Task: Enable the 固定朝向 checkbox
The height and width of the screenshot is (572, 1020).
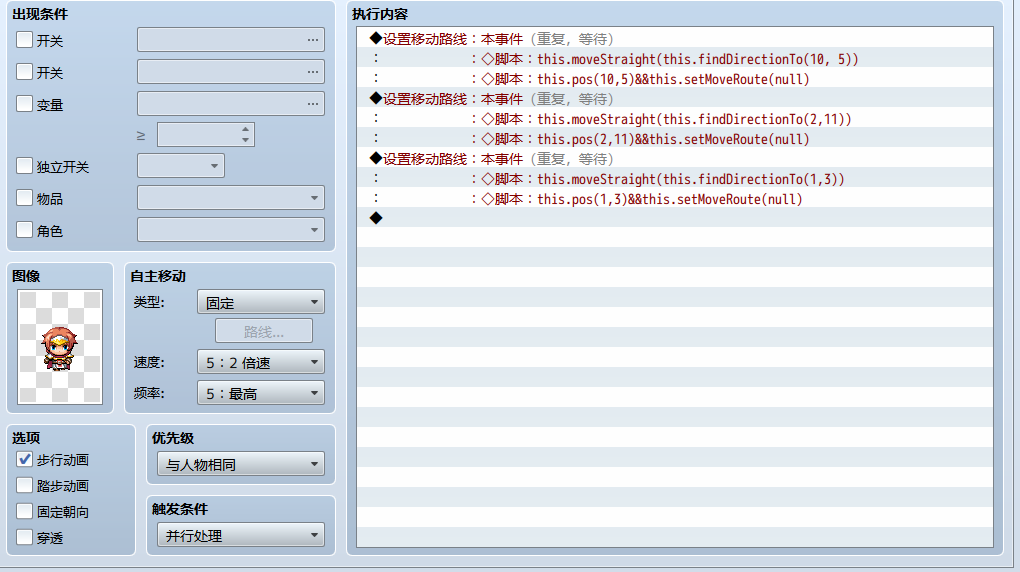Action: click(x=24, y=511)
